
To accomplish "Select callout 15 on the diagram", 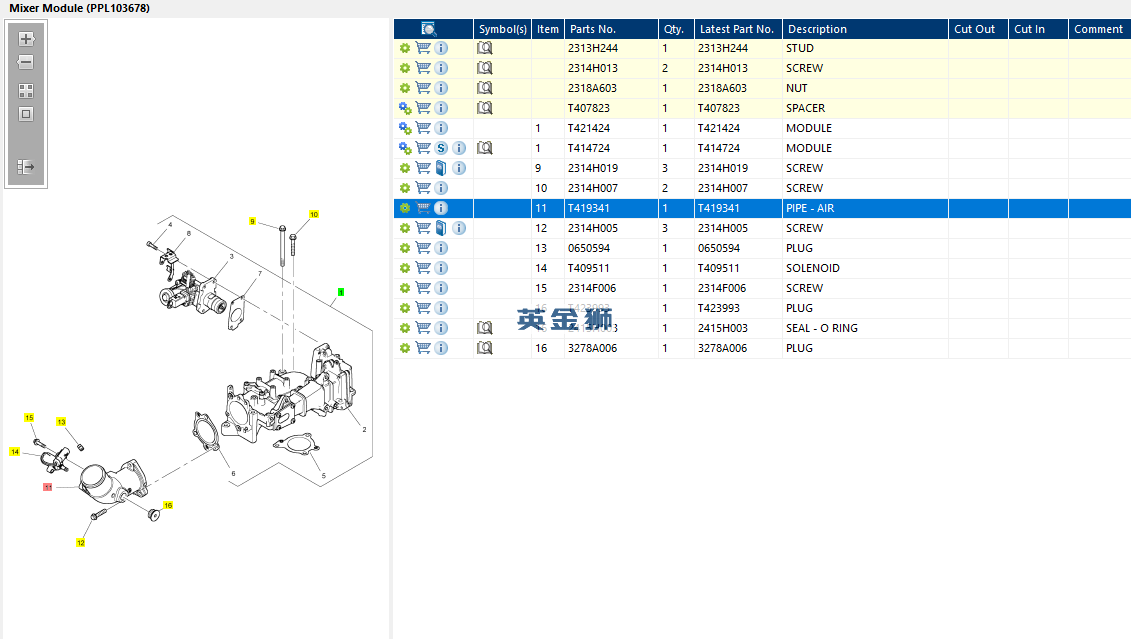I will click(29, 418).
